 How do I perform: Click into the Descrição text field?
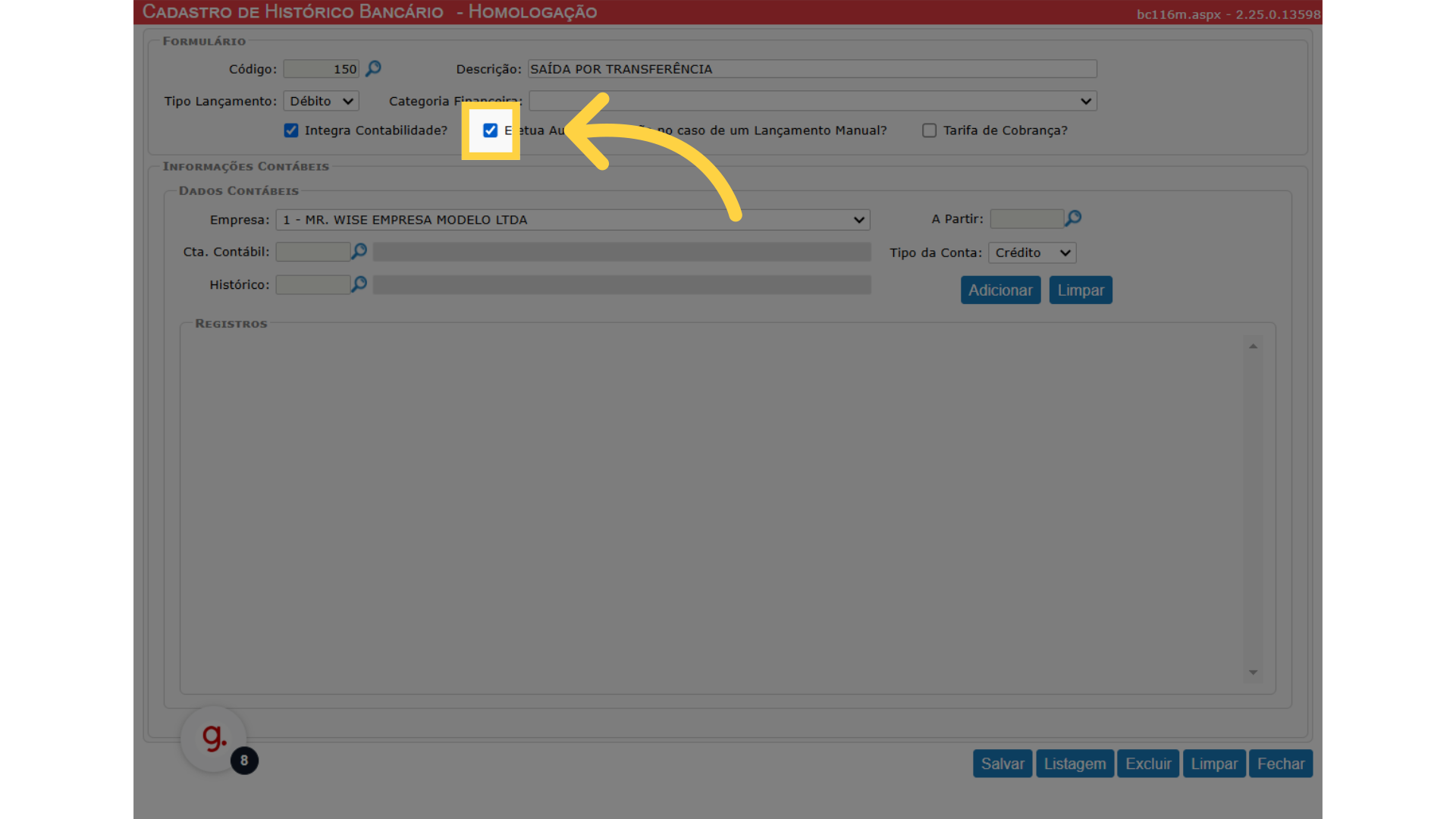click(812, 69)
